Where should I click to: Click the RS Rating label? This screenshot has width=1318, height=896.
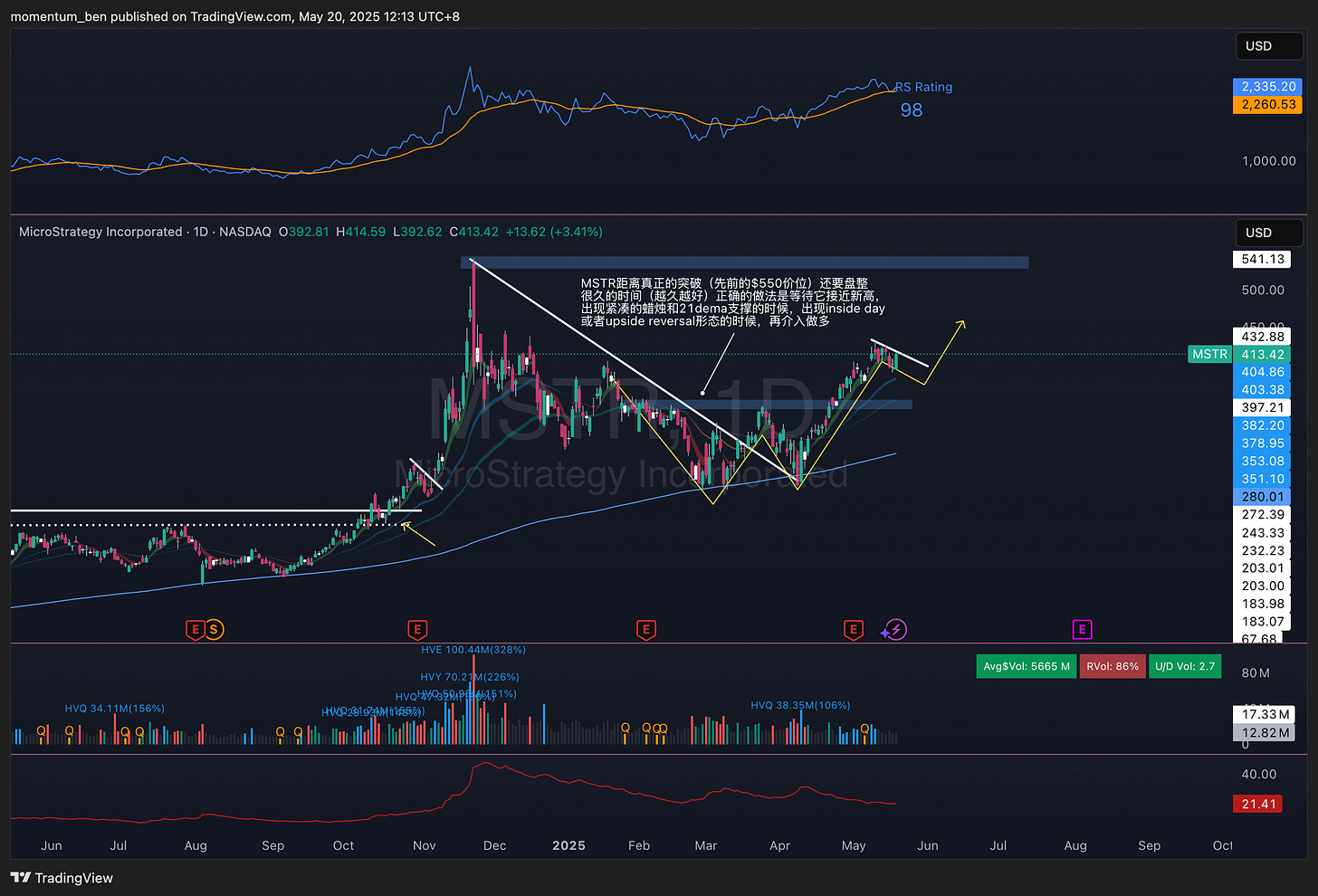pos(923,87)
